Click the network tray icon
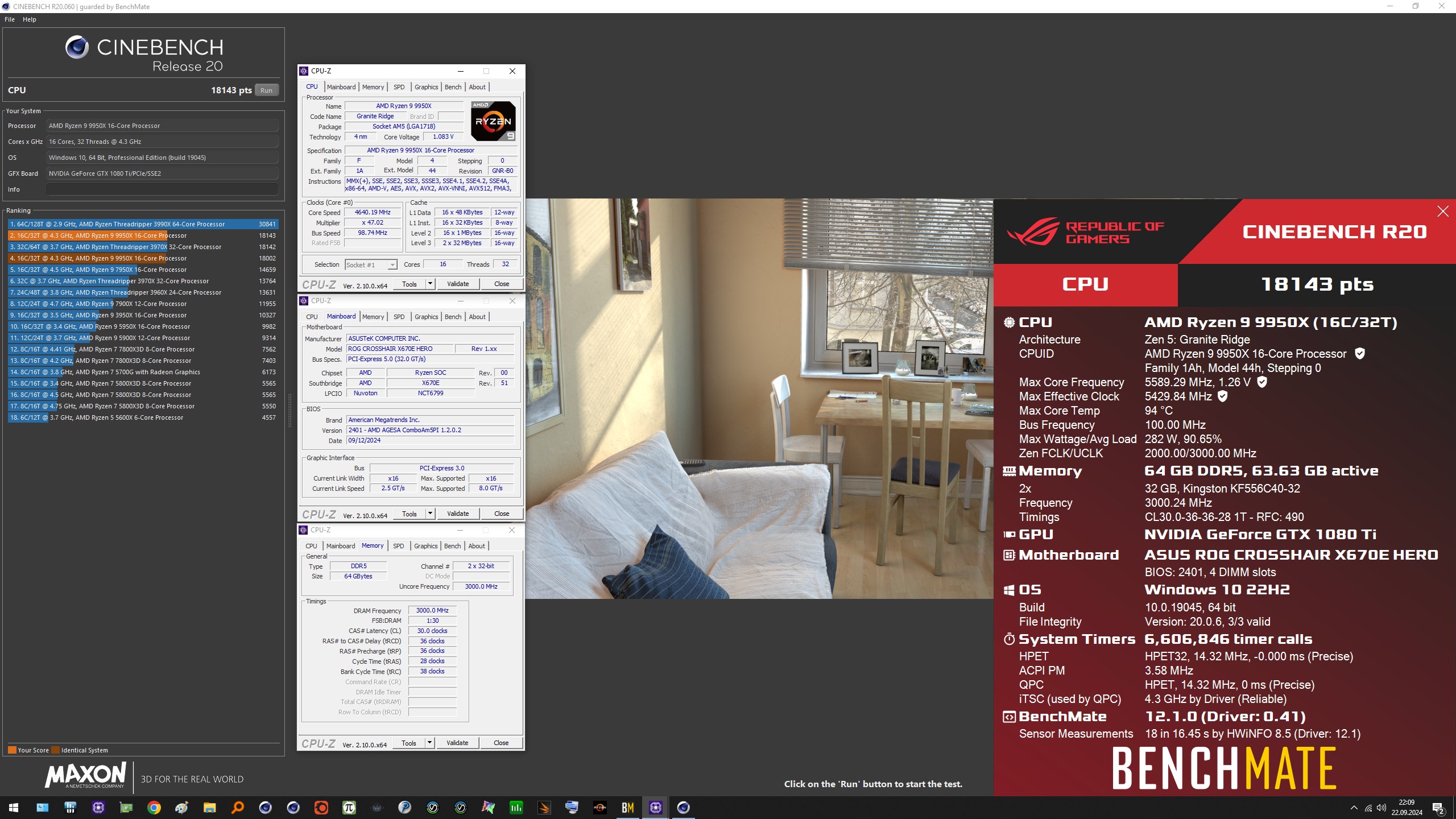 tap(1368, 808)
